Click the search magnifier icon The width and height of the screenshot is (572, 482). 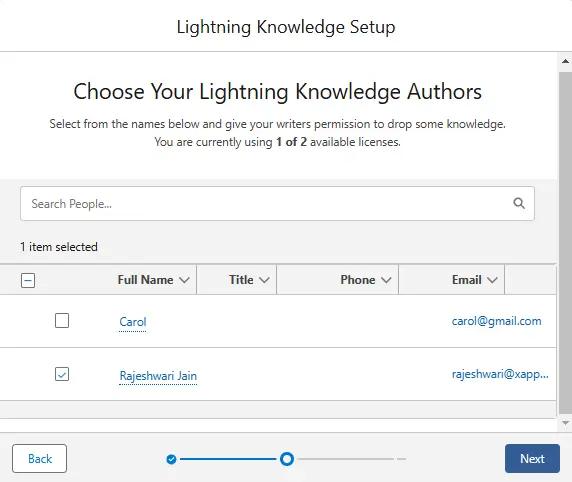tap(519, 203)
